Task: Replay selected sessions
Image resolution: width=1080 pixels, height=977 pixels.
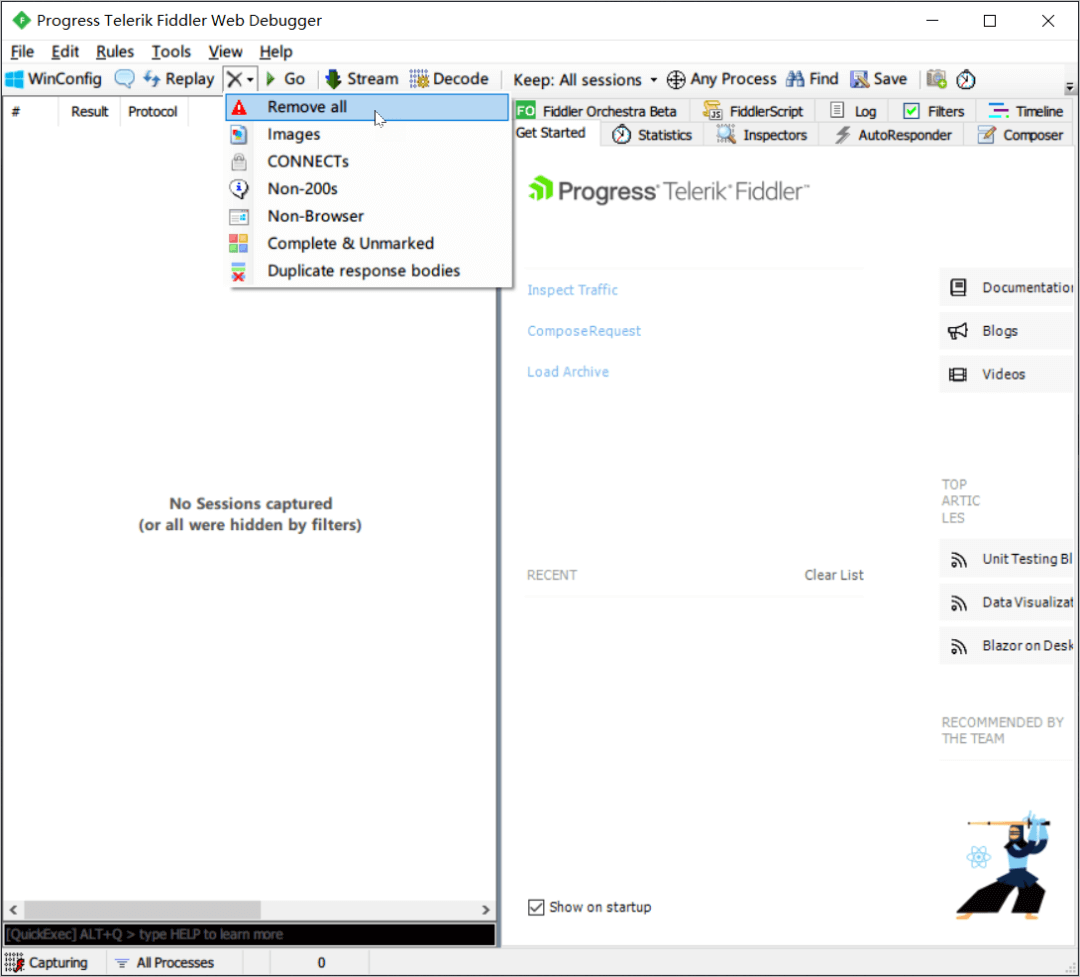Action: pyautogui.click(x=178, y=79)
